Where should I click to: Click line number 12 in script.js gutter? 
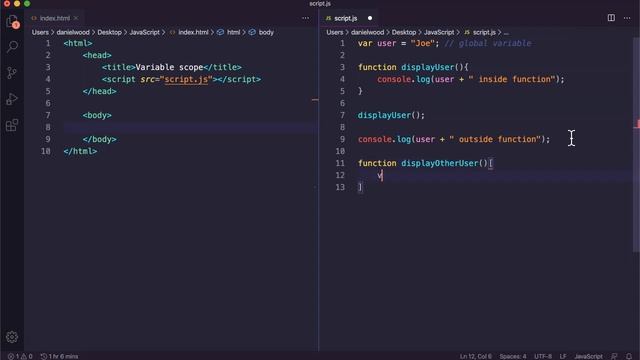[x=340, y=175]
